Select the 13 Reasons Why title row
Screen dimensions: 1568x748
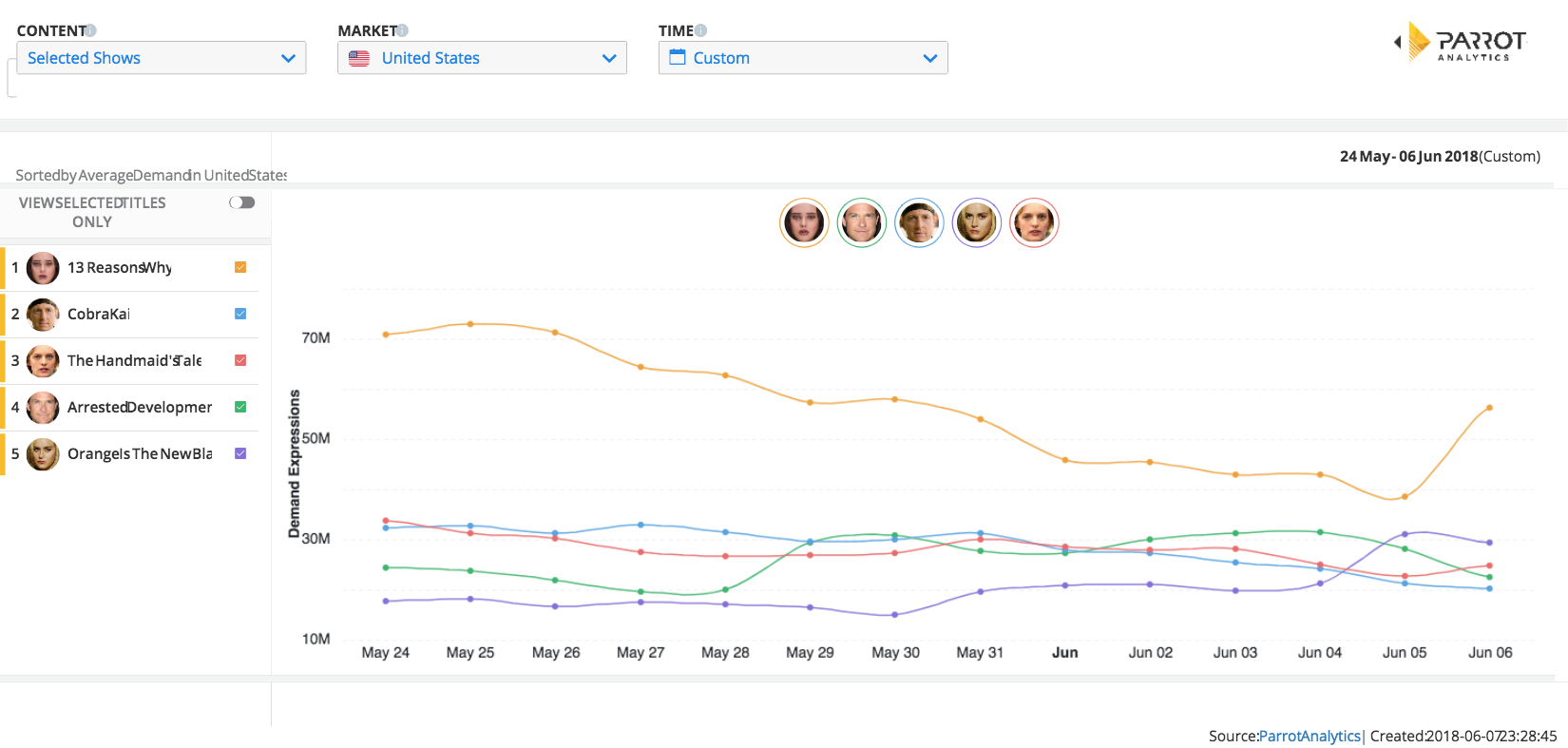(x=131, y=268)
